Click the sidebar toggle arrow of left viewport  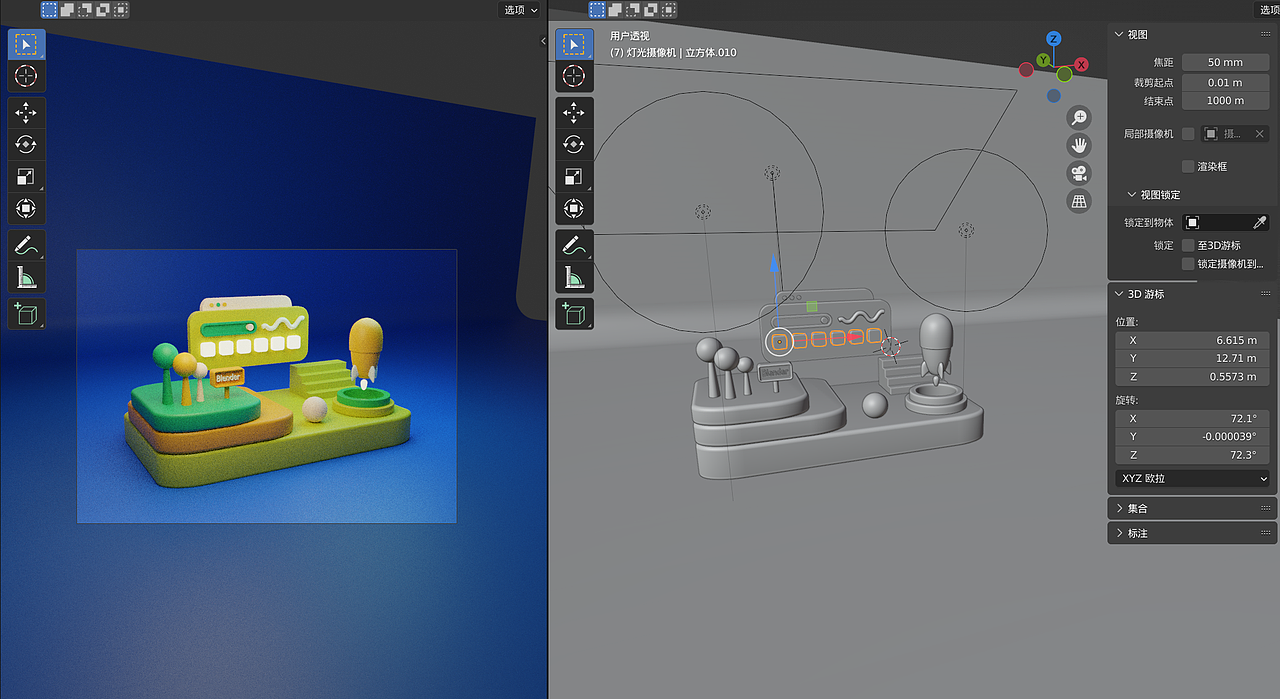pyautogui.click(x=543, y=41)
